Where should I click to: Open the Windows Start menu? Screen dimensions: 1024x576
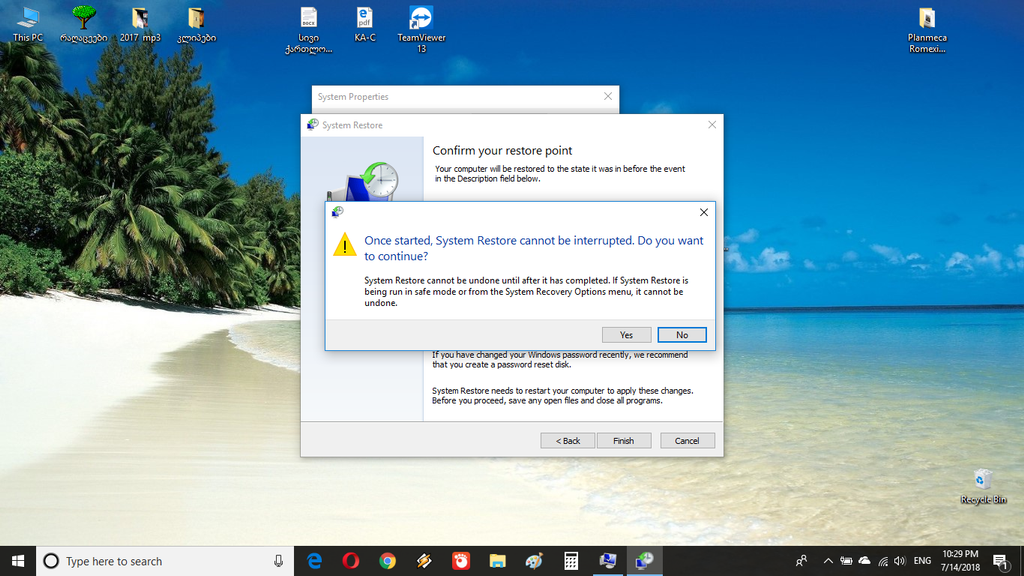point(18,561)
